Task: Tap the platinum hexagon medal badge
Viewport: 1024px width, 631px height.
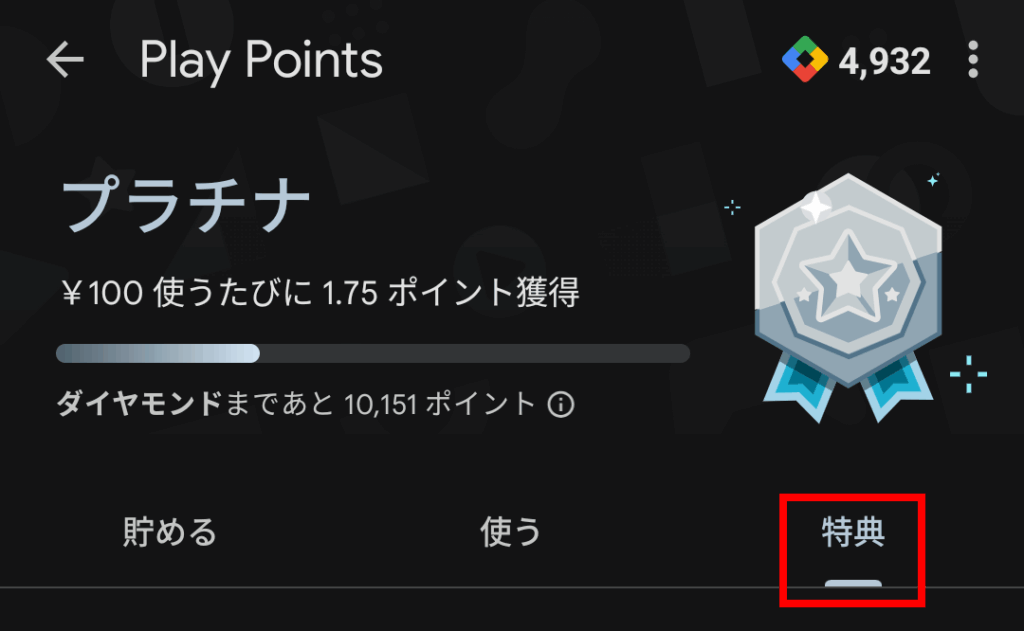Action: click(848, 280)
